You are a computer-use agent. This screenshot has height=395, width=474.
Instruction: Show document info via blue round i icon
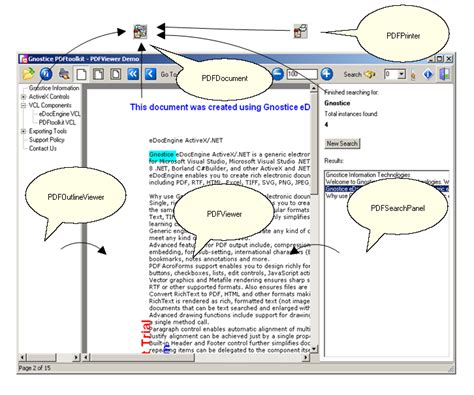tap(46, 74)
